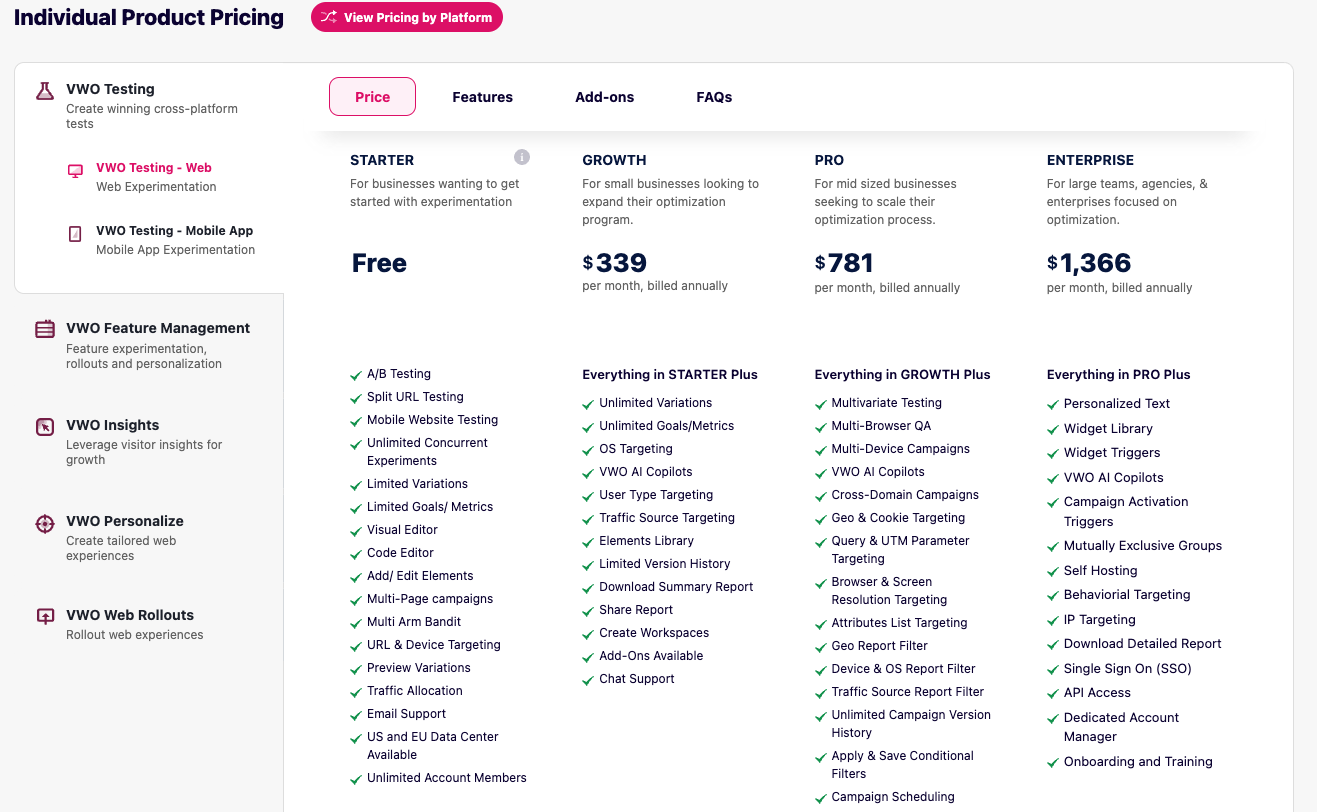Screen dimensions: 1317x812
Task: Click the Email Support feature
Action: click(x=406, y=714)
